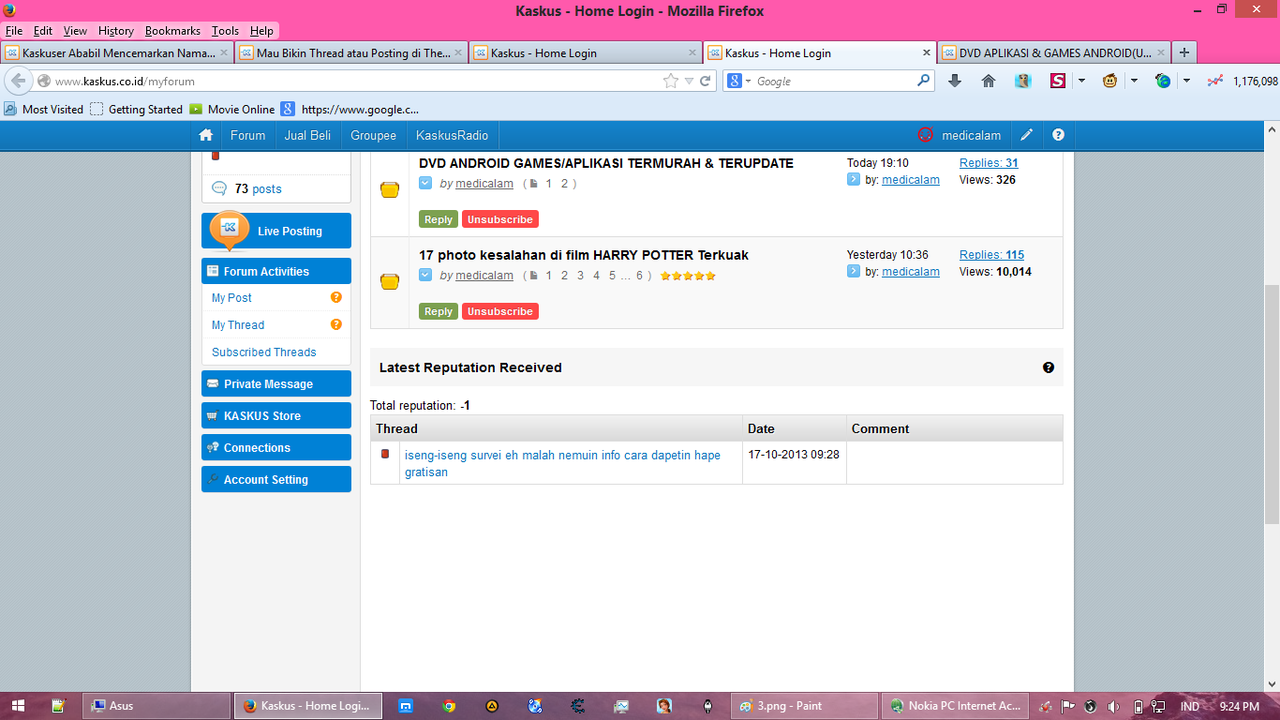Click the help icon next to My Post
Viewport: 1280px width, 720px height.
click(x=336, y=297)
